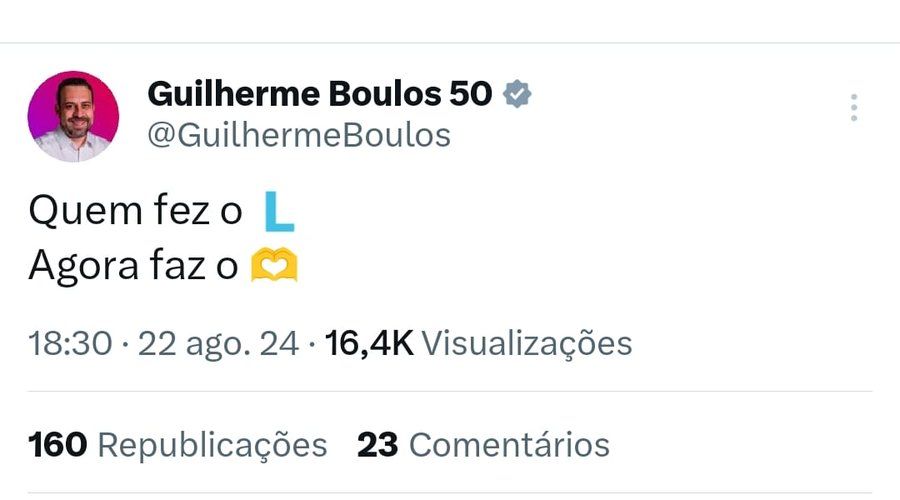Image resolution: width=900 pixels, height=500 pixels.
Task: Click the text "Quem fez o"
Action: (x=135, y=211)
